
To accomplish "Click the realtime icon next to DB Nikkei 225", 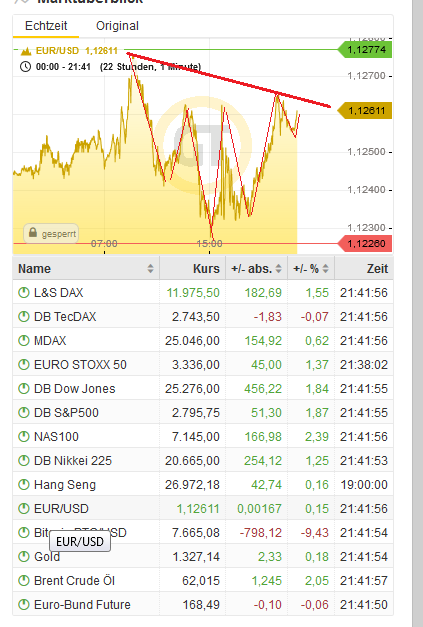I will pos(24,461).
